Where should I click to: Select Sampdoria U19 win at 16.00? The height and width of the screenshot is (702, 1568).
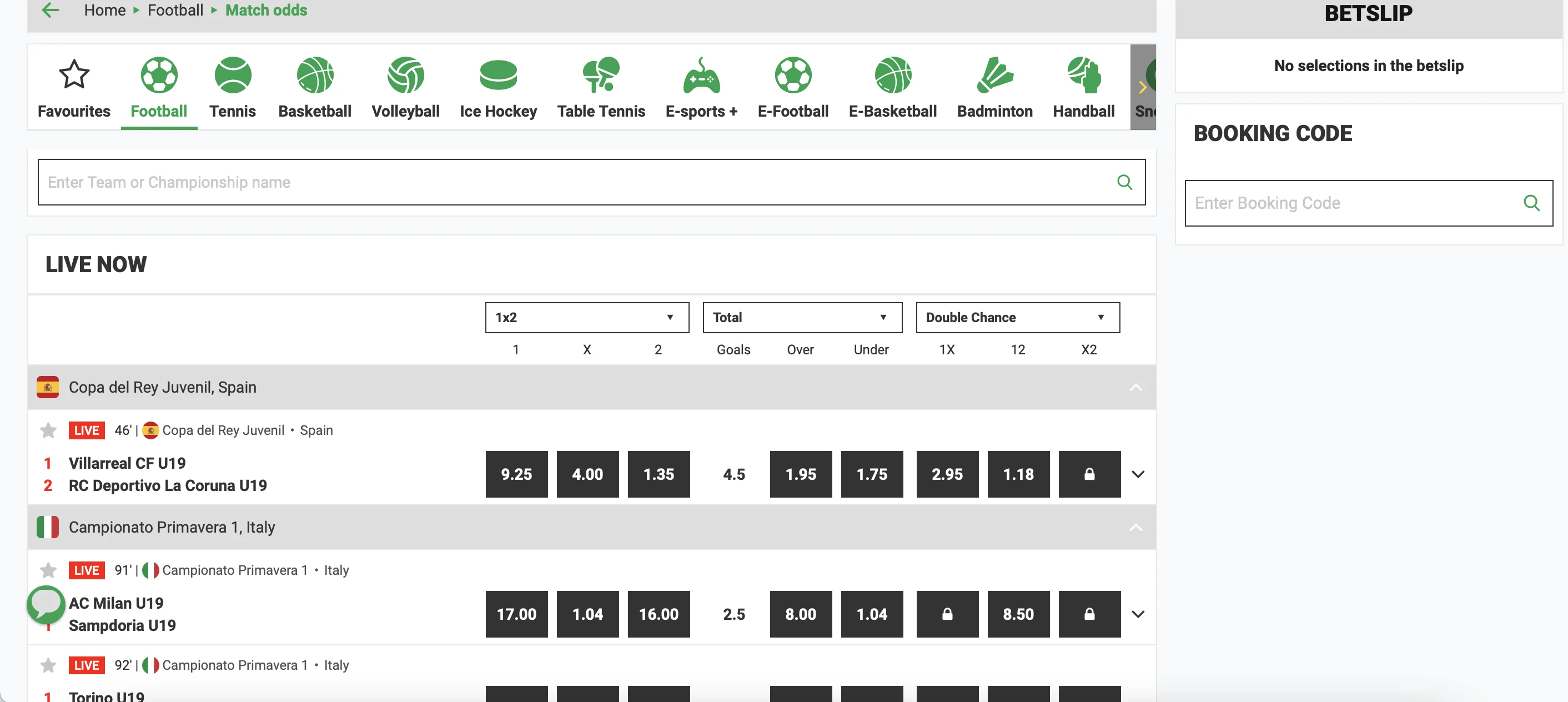click(x=659, y=614)
